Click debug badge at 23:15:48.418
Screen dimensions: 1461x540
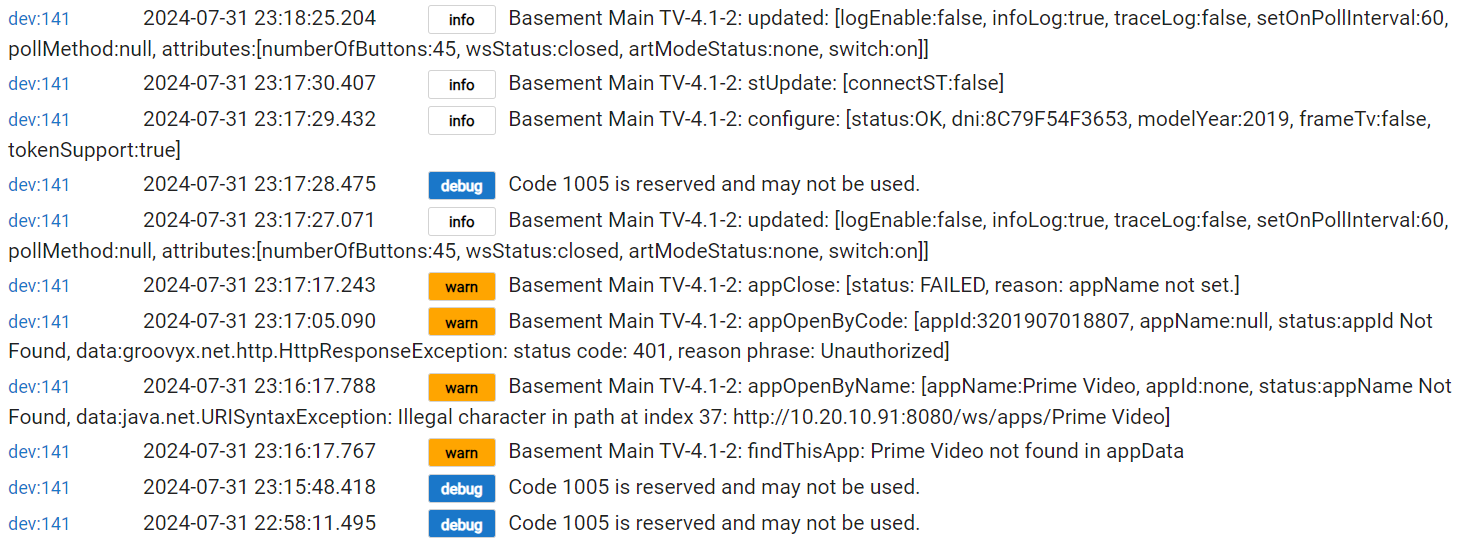tap(462, 489)
